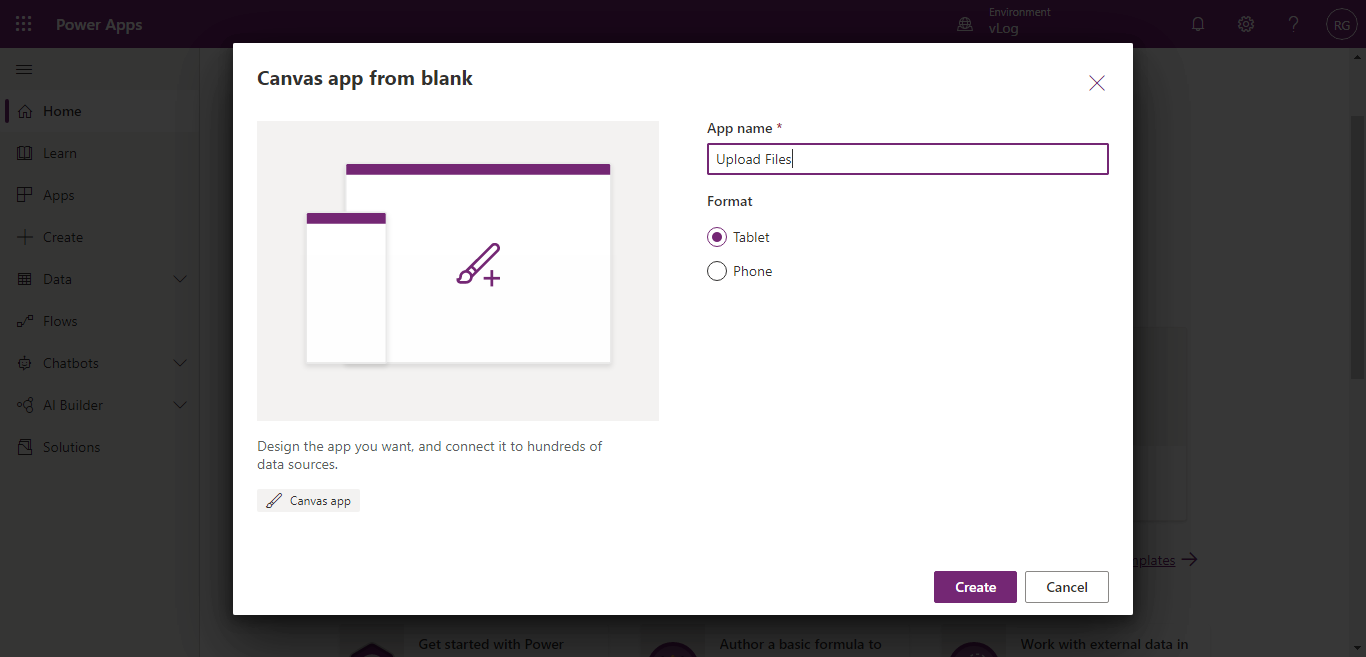Click inside the App name field
This screenshot has width=1366, height=657.
pyautogui.click(x=907, y=159)
